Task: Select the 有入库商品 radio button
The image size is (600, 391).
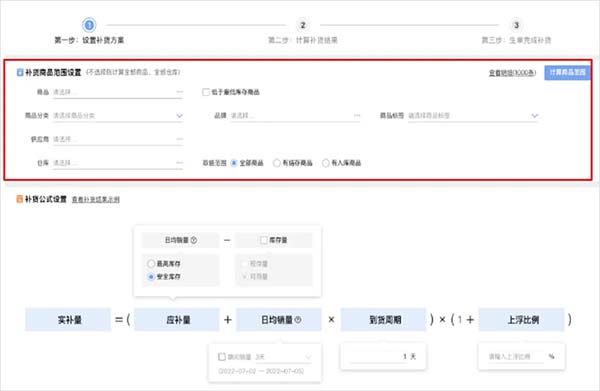Action: click(326, 163)
